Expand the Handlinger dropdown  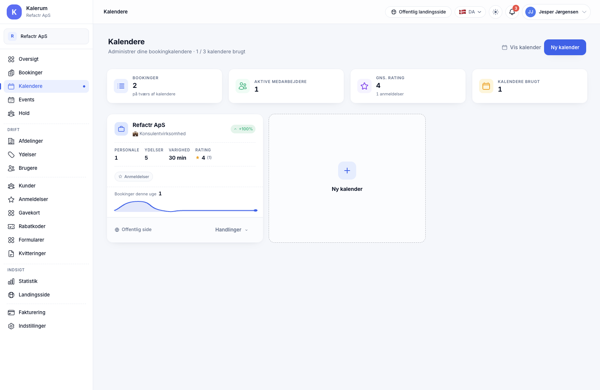(x=232, y=230)
